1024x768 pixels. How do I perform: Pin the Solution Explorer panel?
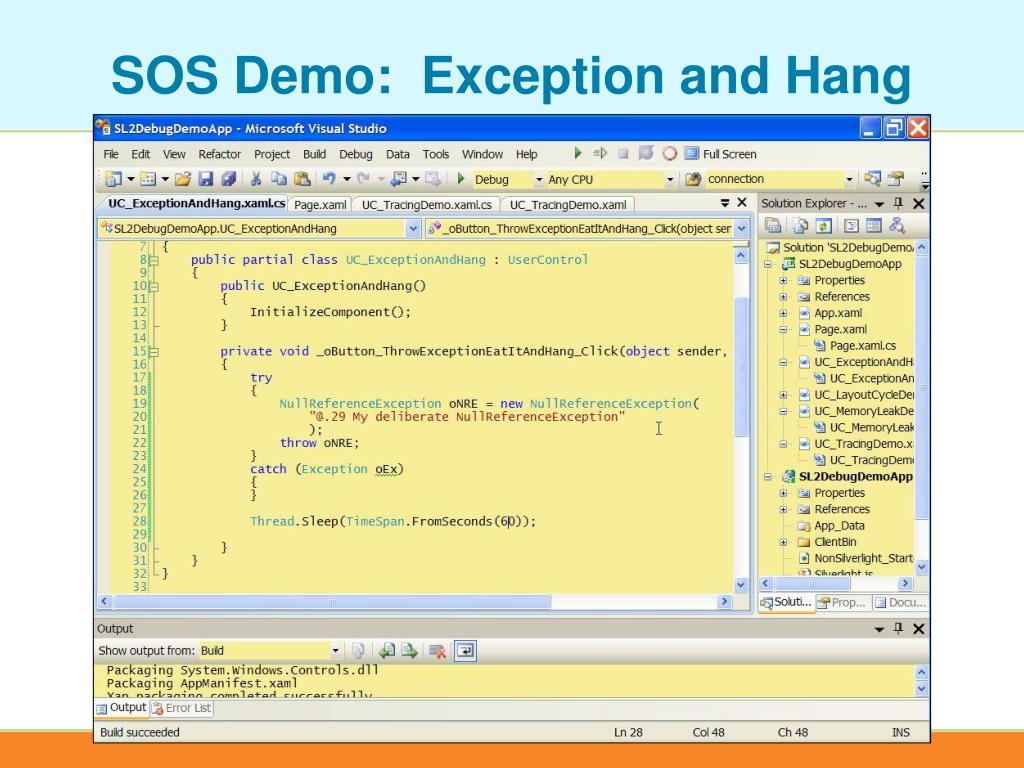pos(899,204)
